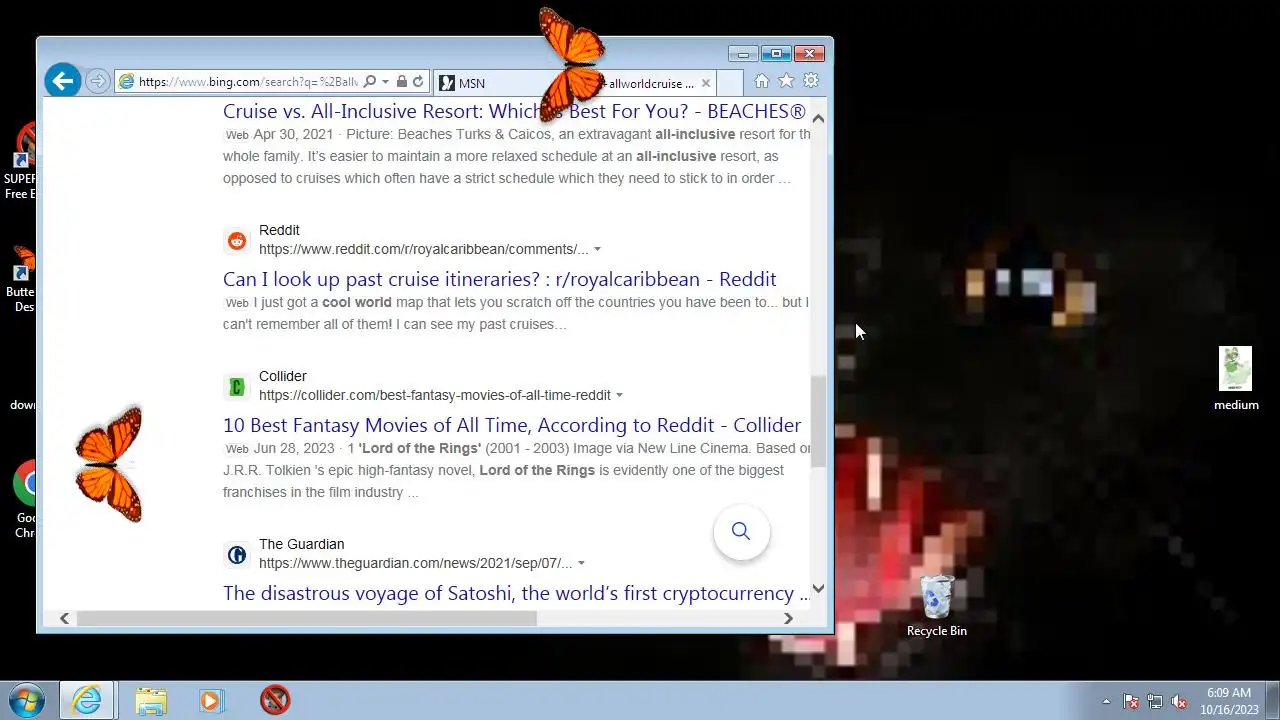Open 10 Best Fantasy Movies Collider link

(512, 425)
